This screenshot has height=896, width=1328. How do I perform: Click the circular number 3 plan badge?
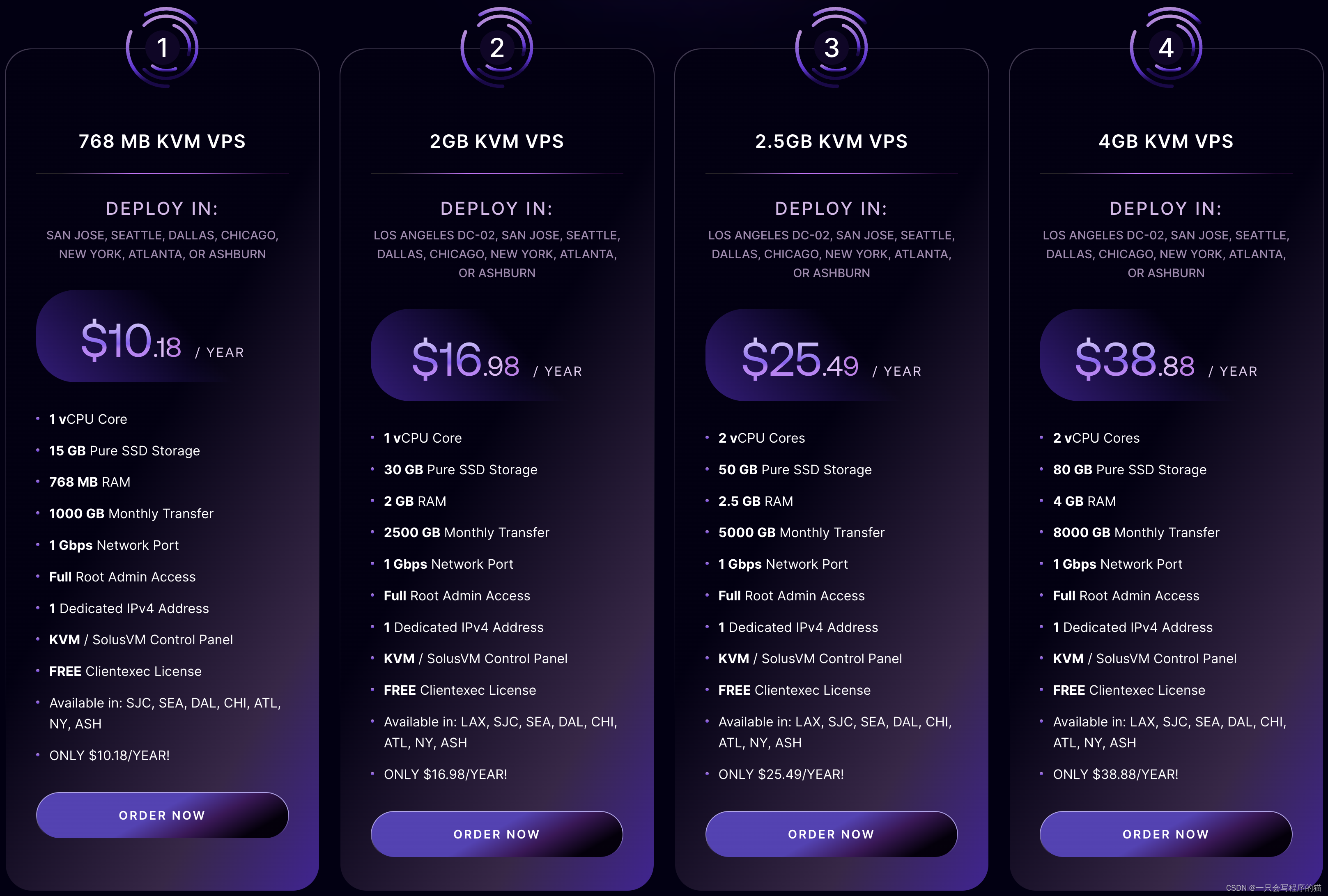(x=832, y=48)
